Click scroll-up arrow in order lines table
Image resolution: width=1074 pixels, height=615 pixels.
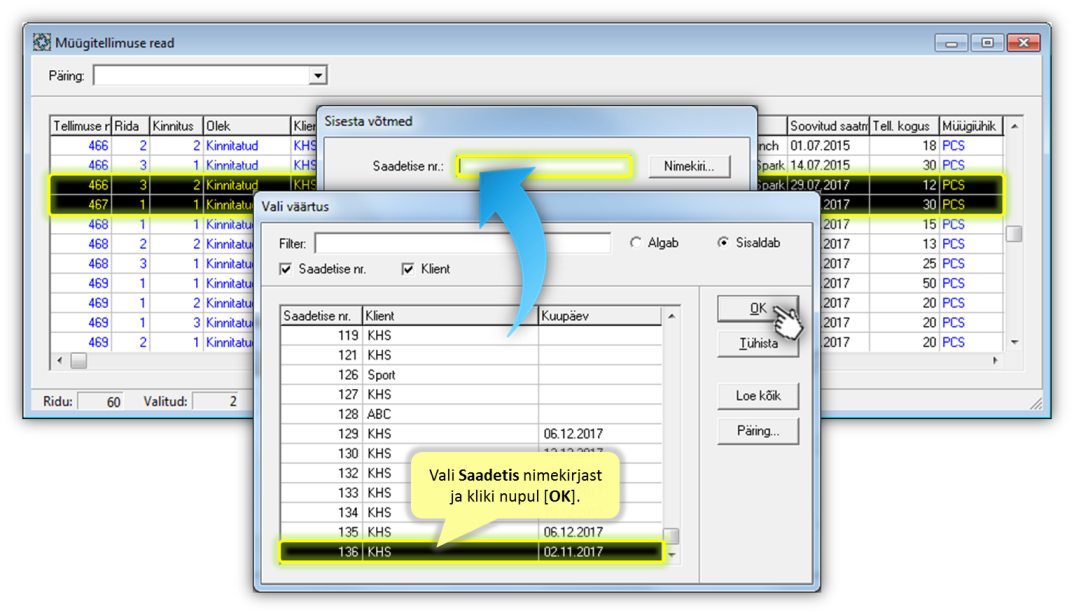pyautogui.click(x=1014, y=126)
